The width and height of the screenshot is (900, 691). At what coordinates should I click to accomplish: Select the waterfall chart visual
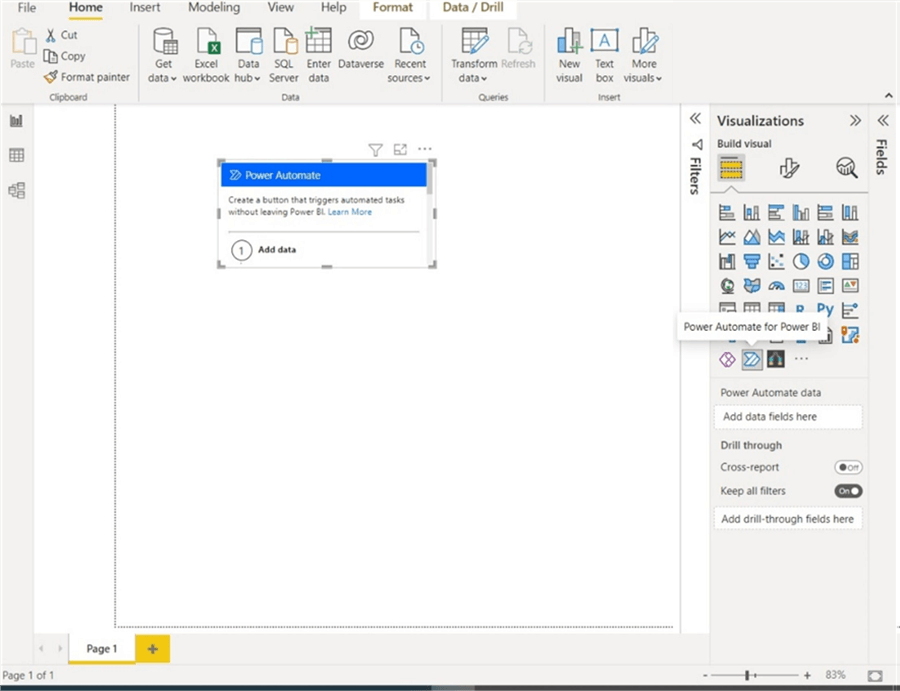point(727,261)
